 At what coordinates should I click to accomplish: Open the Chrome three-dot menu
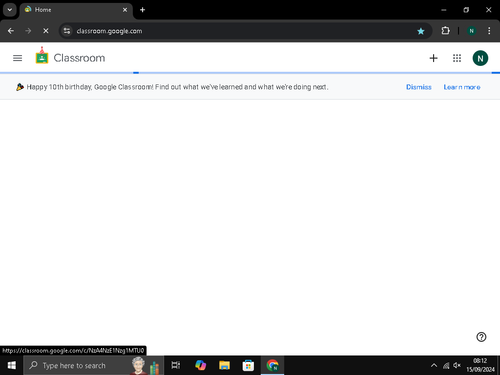click(489, 31)
